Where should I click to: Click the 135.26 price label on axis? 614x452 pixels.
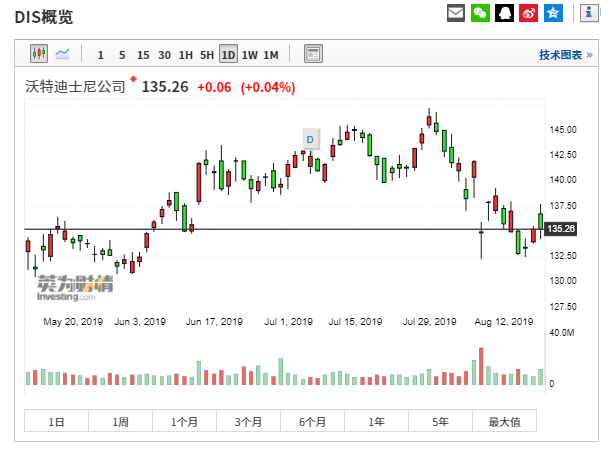click(561, 229)
